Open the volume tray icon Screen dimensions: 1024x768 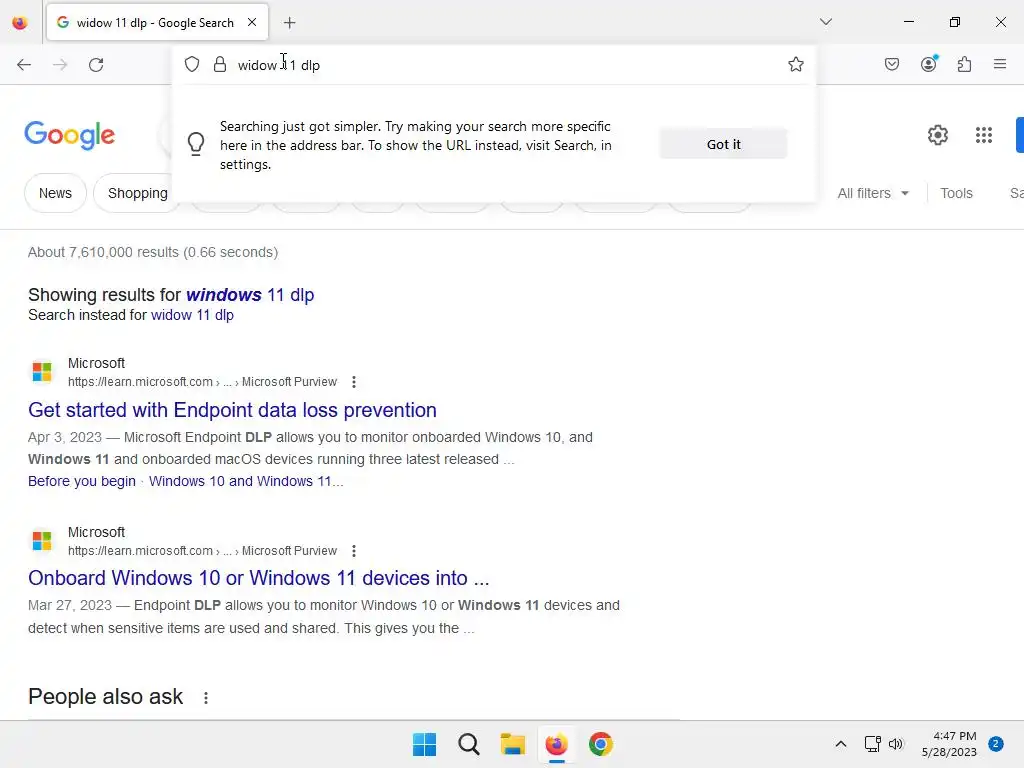pyautogui.click(x=896, y=744)
